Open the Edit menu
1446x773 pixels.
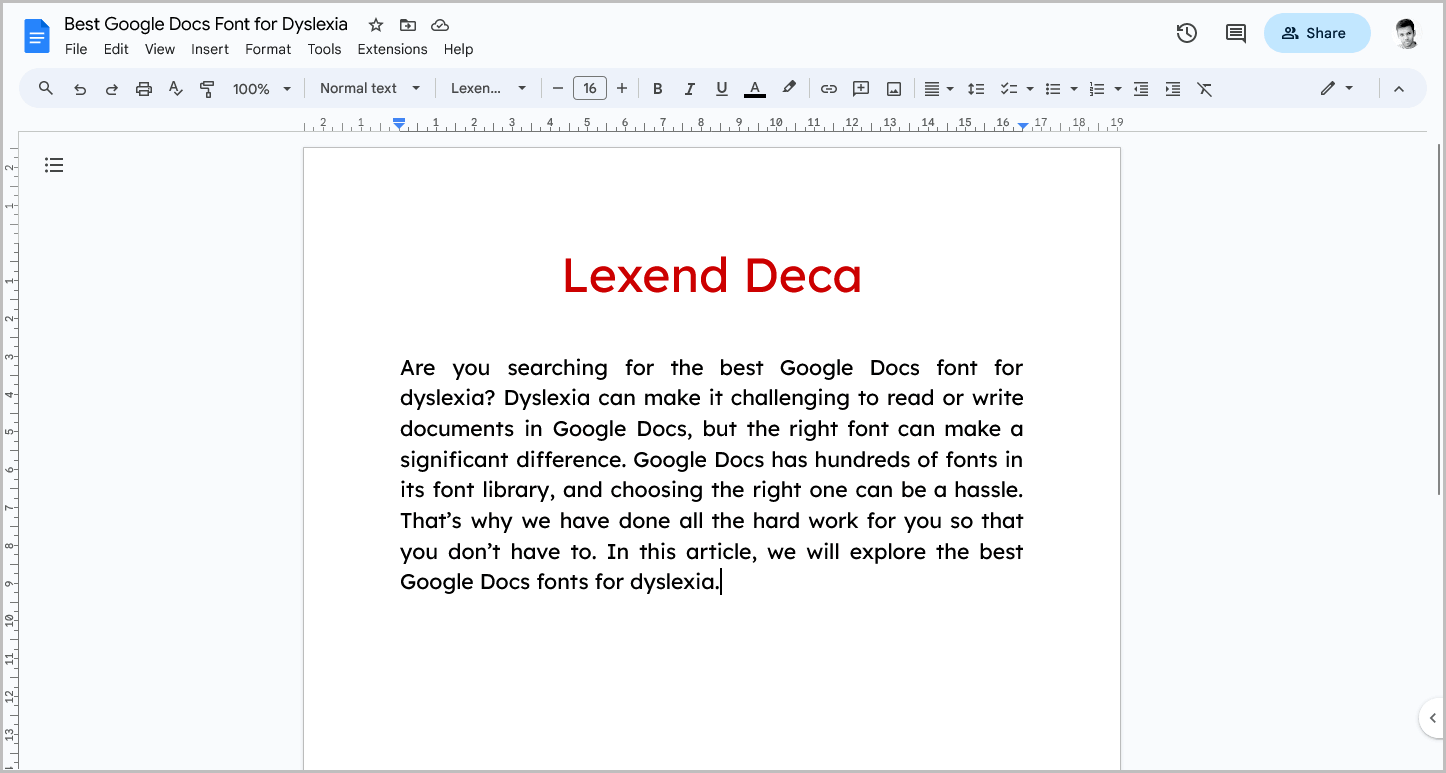(x=116, y=49)
